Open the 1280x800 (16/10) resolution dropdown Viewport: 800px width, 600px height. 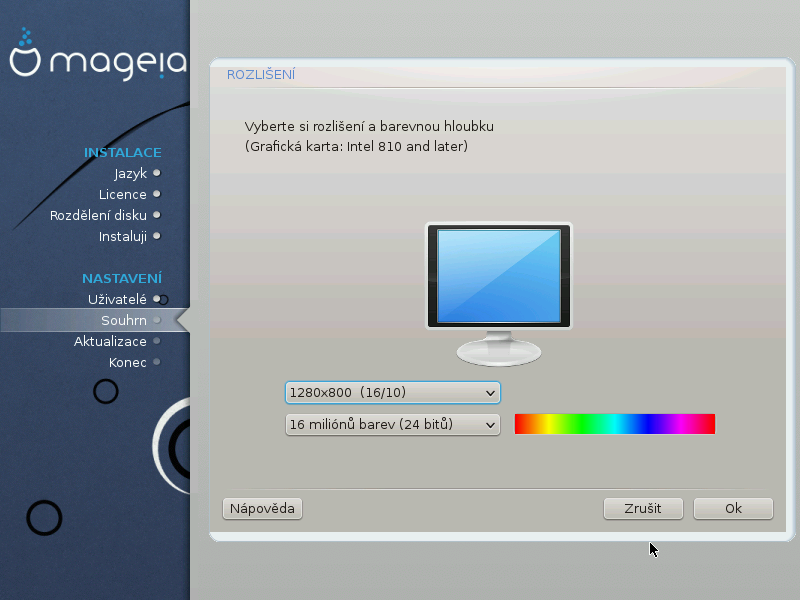tap(392, 392)
